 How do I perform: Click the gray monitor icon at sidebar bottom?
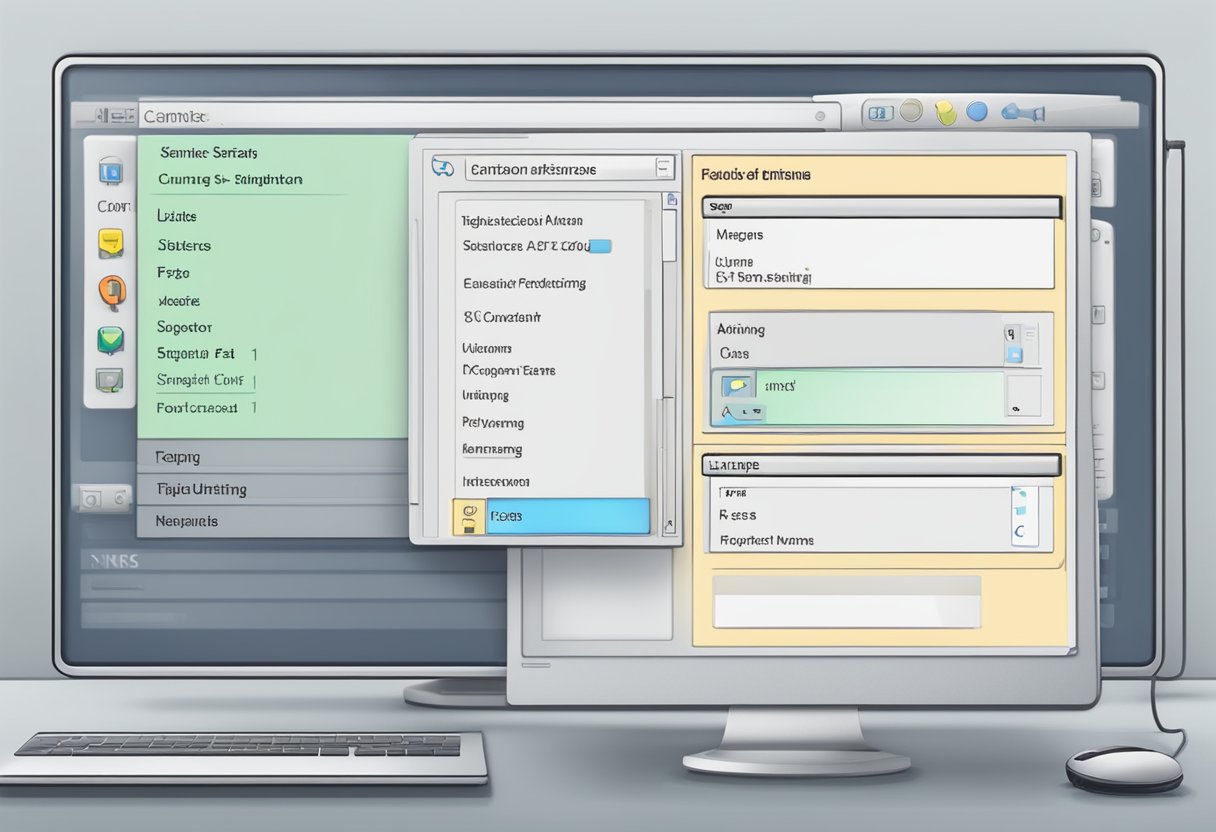[109, 380]
